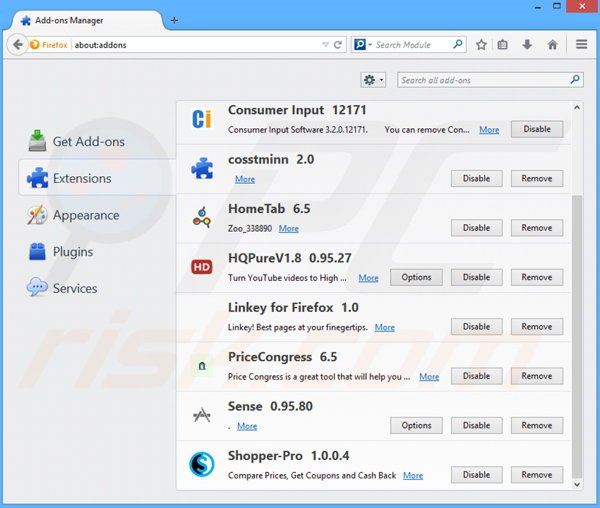
Task: Click the Consumer Input Ci icon
Action: [x=202, y=119]
